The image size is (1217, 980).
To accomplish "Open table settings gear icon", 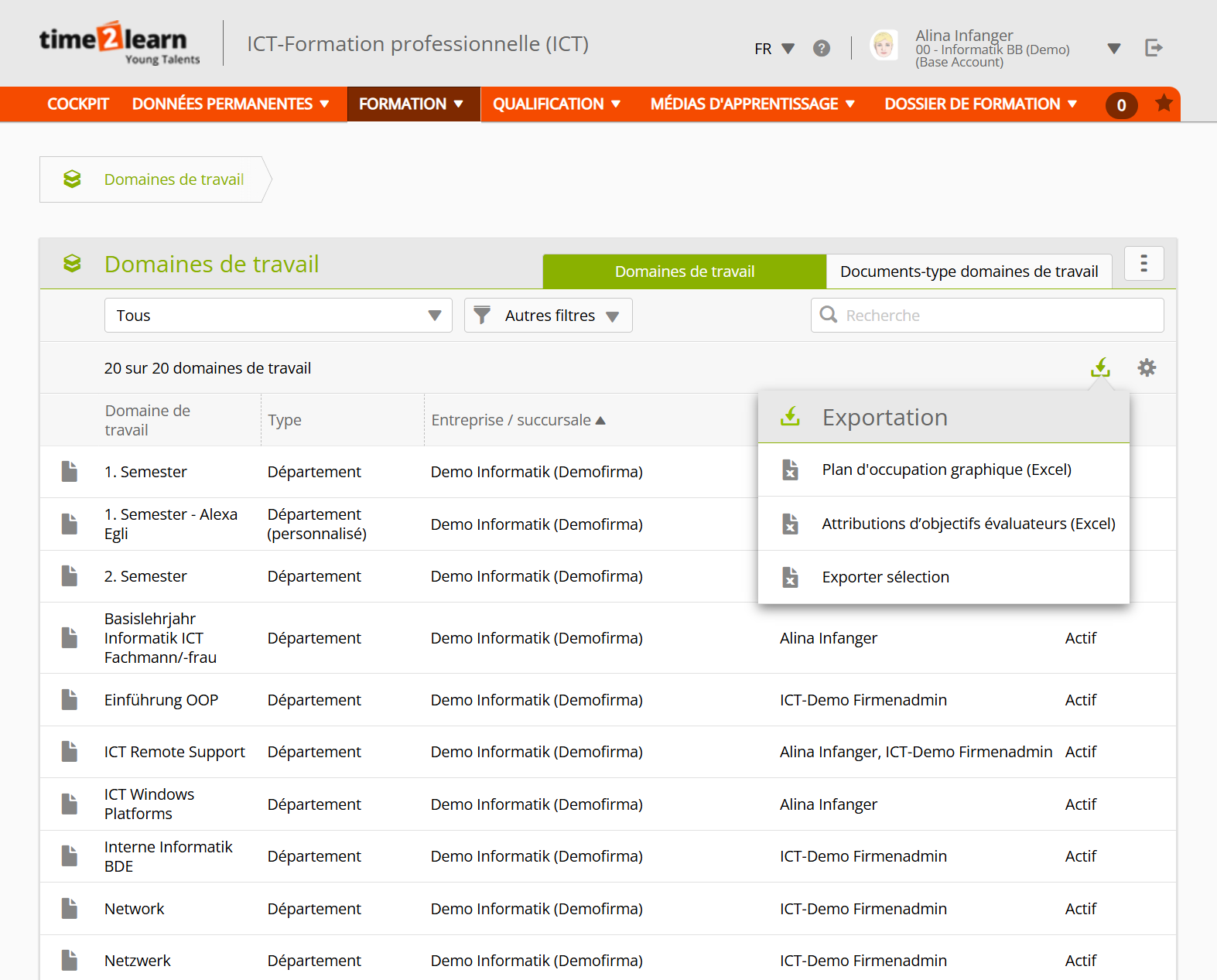I will pos(1146,367).
